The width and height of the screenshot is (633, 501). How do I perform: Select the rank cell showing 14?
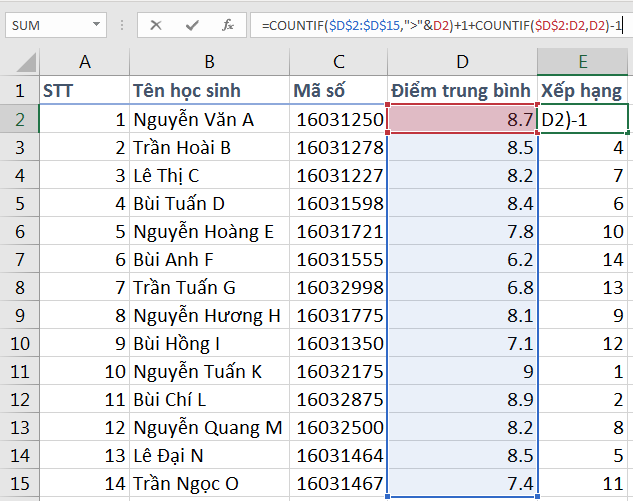click(584, 287)
